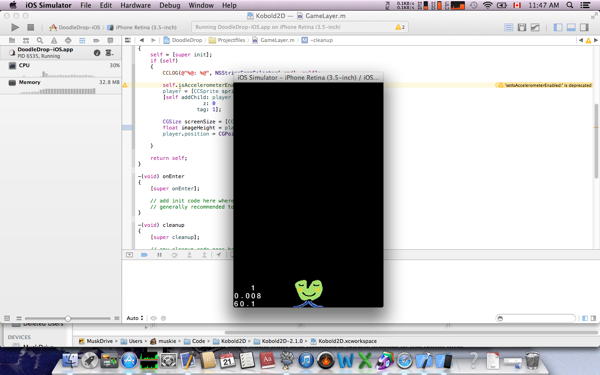Open the iOS Simulator application menu
Screen dimensions: 600x375
point(48,5)
